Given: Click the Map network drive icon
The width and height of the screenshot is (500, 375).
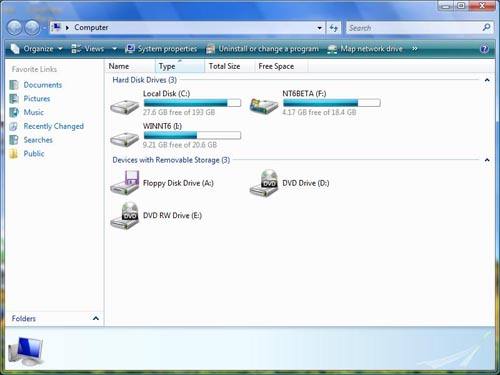Looking at the screenshot, I should pos(332,49).
